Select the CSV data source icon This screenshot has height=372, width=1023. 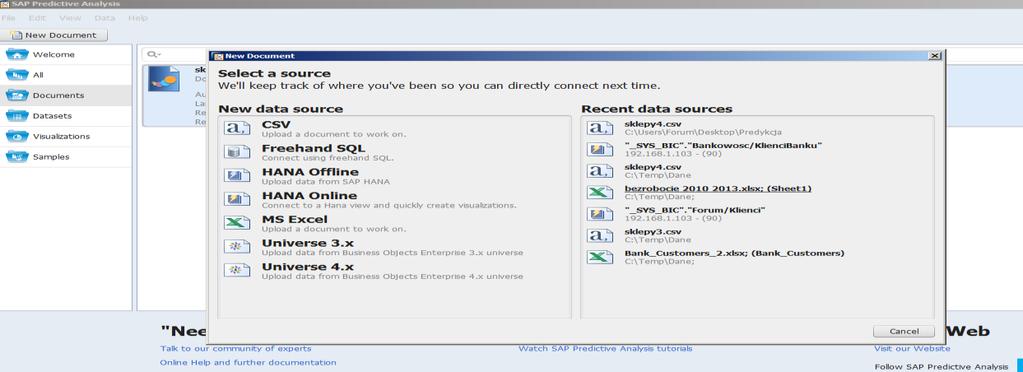pyautogui.click(x=237, y=128)
